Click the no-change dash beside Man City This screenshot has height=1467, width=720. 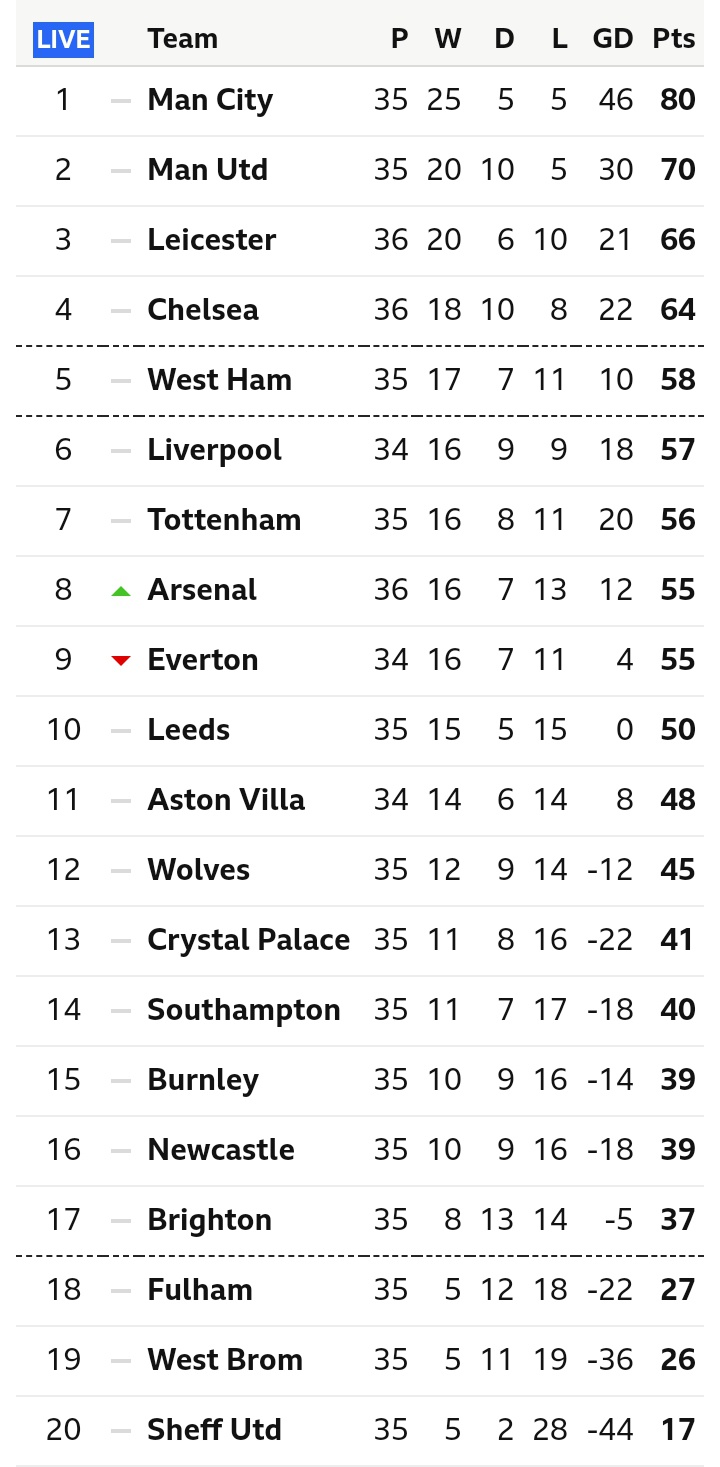tap(121, 101)
